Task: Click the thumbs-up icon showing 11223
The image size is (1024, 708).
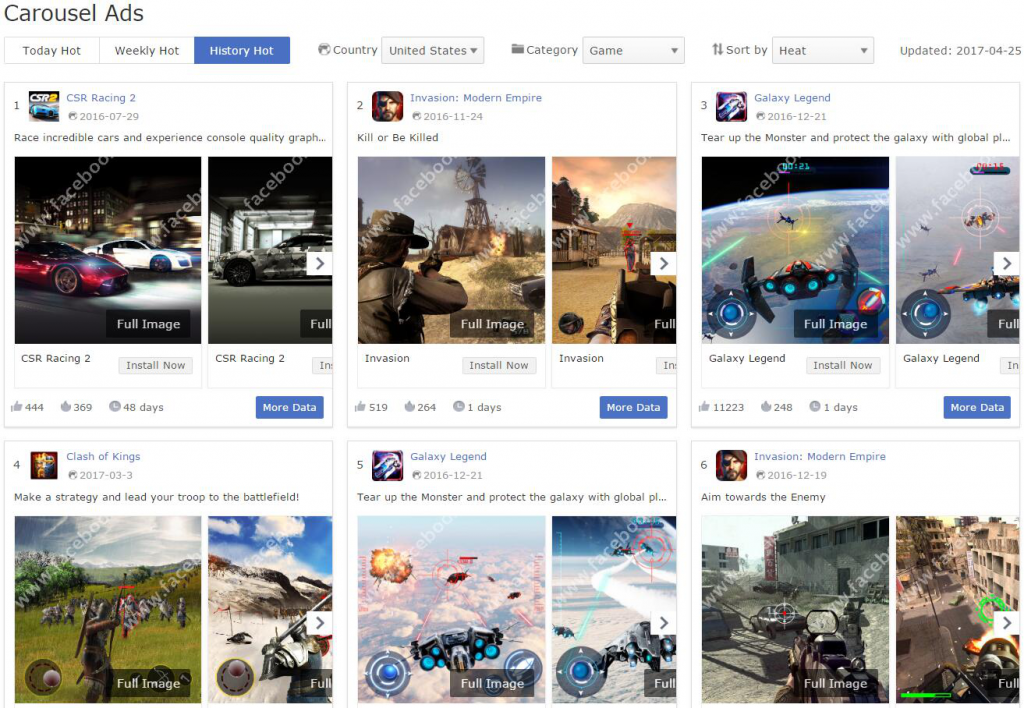Action: pos(704,407)
